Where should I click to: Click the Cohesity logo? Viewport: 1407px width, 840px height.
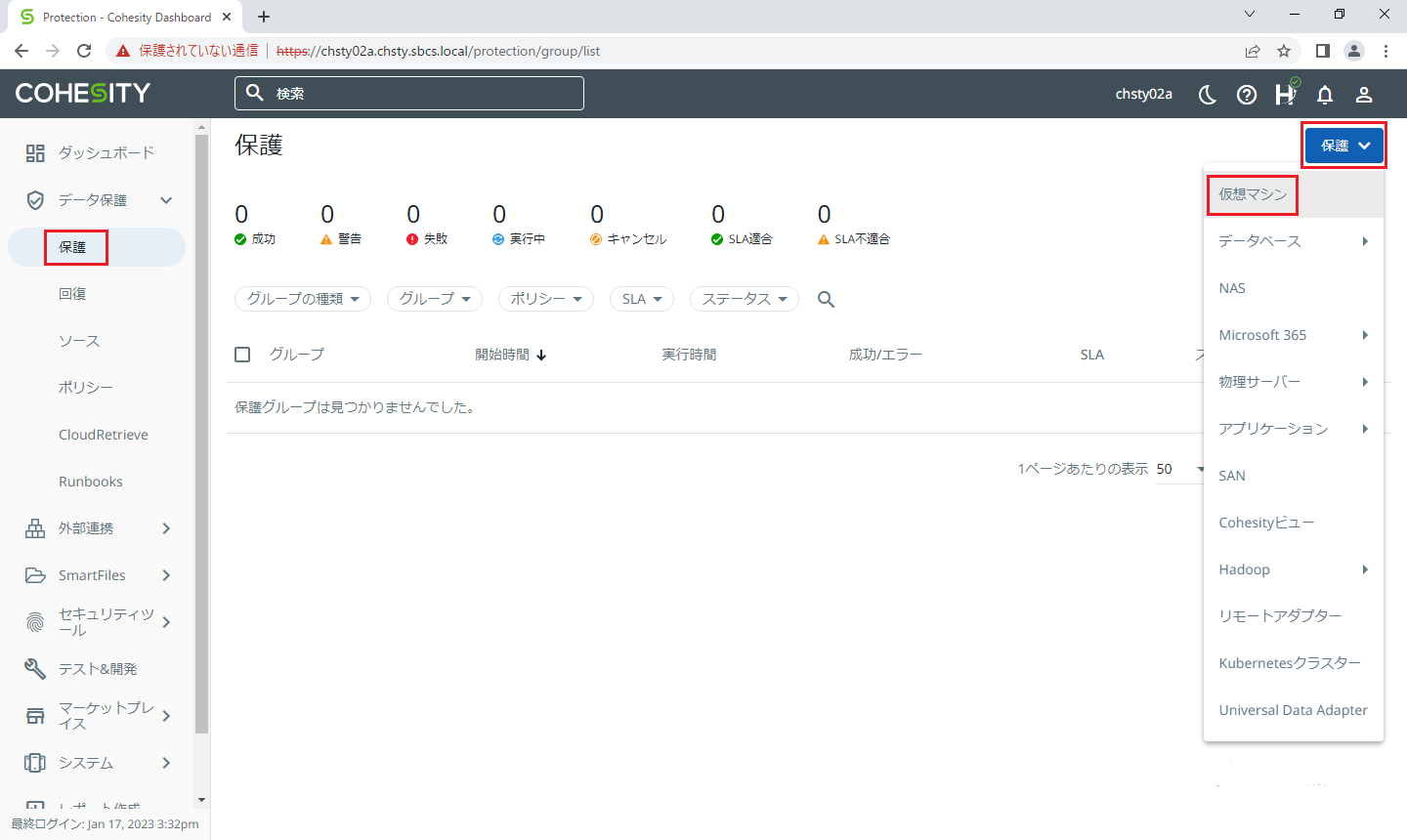click(x=83, y=93)
